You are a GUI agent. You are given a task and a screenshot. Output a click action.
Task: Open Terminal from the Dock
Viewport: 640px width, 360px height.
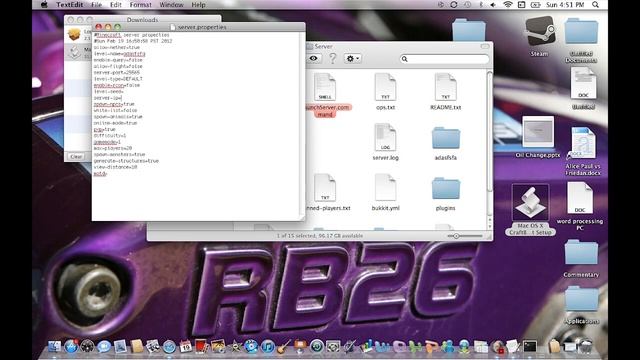pyautogui.click(x=530, y=347)
